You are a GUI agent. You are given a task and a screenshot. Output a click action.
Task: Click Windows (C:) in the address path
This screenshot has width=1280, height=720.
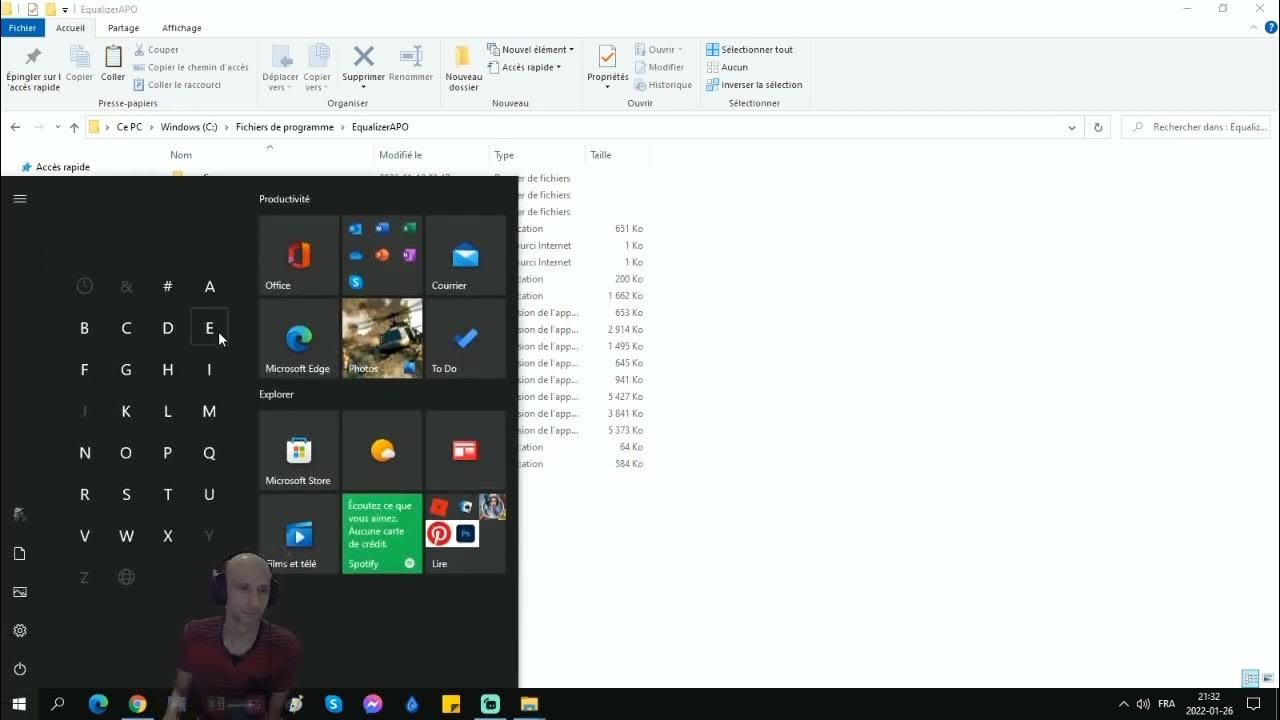(189, 127)
